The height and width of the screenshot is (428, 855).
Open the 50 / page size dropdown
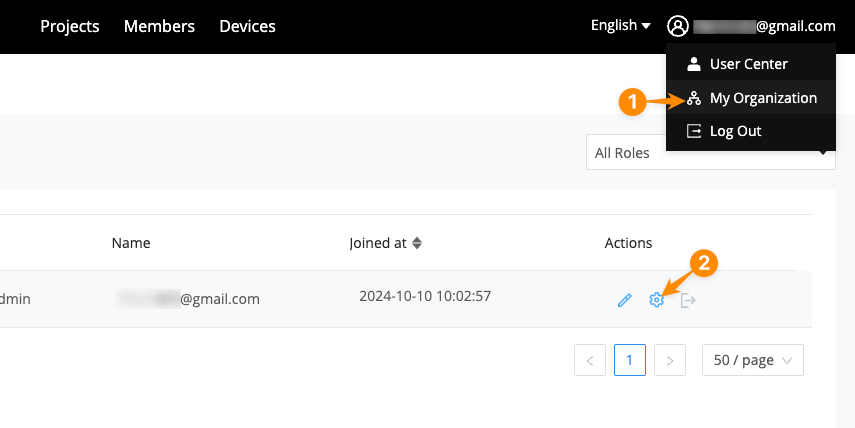tap(752, 360)
